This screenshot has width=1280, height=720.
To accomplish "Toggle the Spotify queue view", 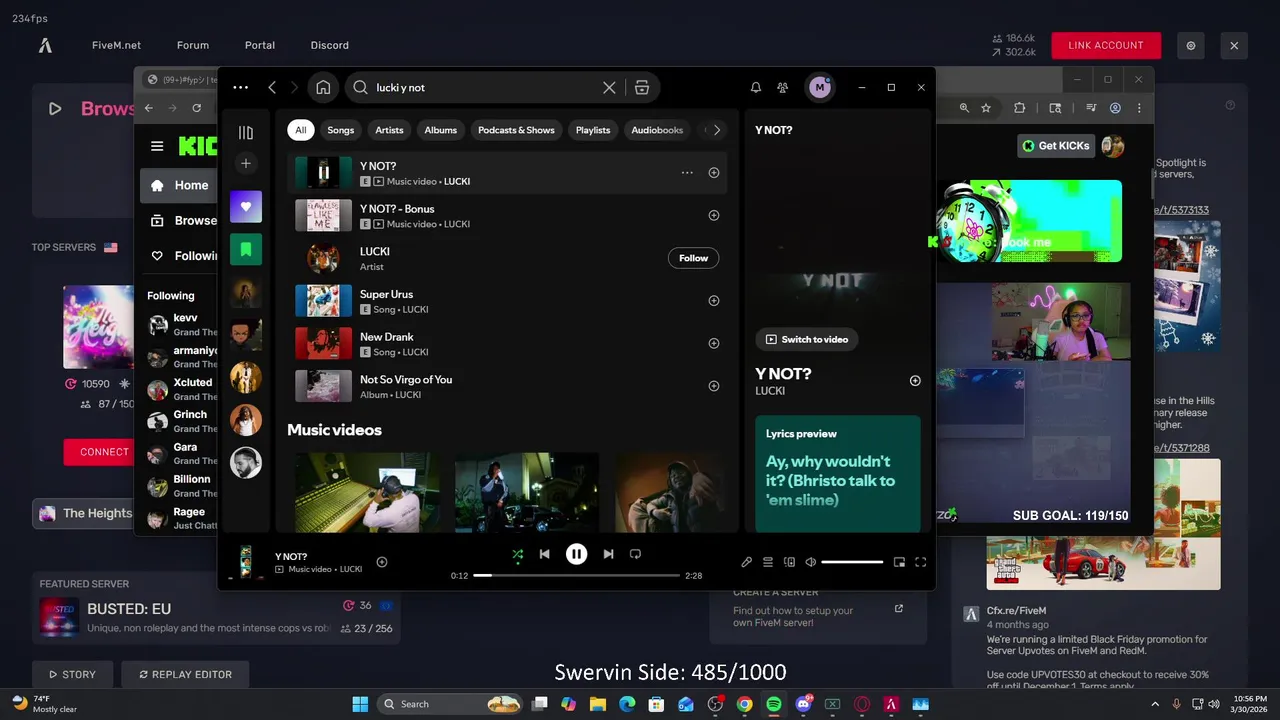I will tap(768, 562).
